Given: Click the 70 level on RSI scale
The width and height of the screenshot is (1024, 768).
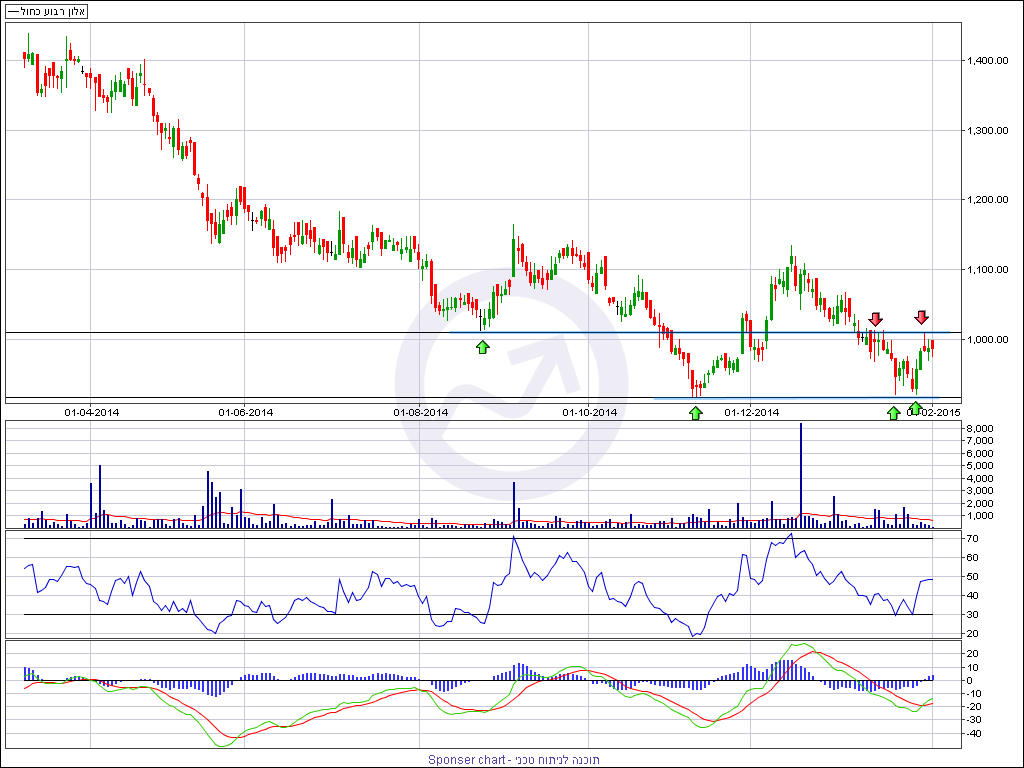Looking at the screenshot, I should click(x=973, y=539).
